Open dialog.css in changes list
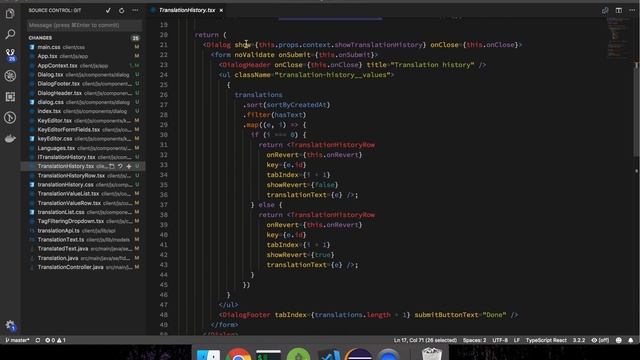The height and width of the screenshot is (360, 640). pos(84,102)
